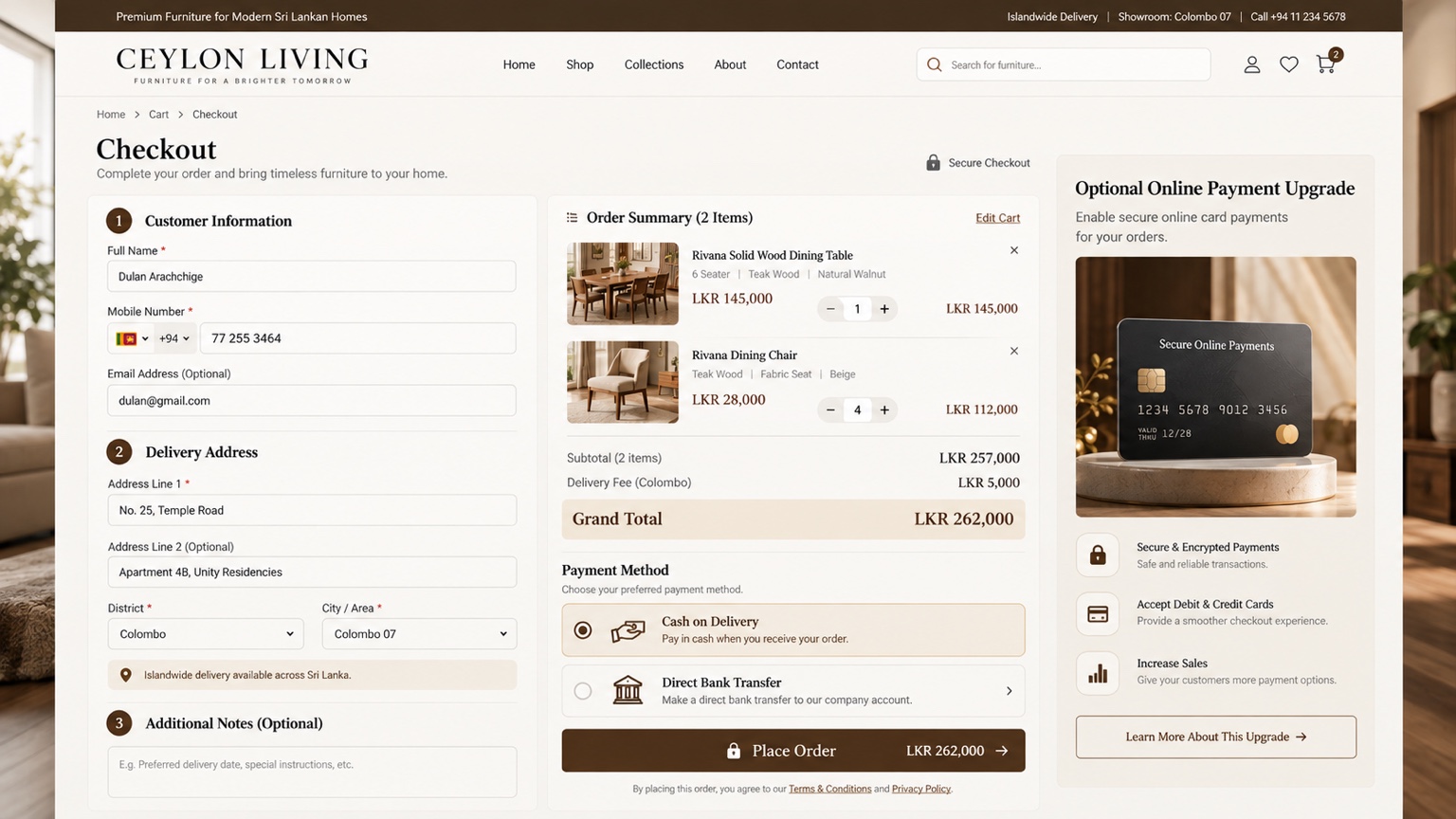Click the search magnifier icon
Image resolution: width=1456 pixels, height=819 pixels.
pos(934,64)
